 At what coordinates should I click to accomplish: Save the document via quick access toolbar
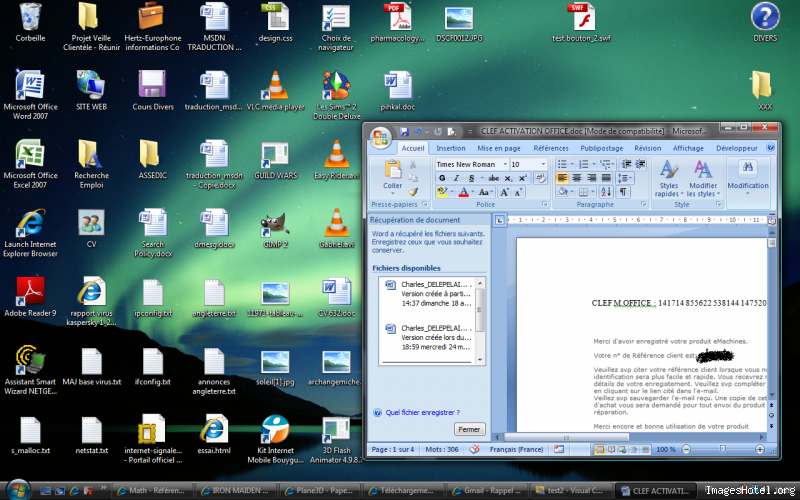[404, 132]
